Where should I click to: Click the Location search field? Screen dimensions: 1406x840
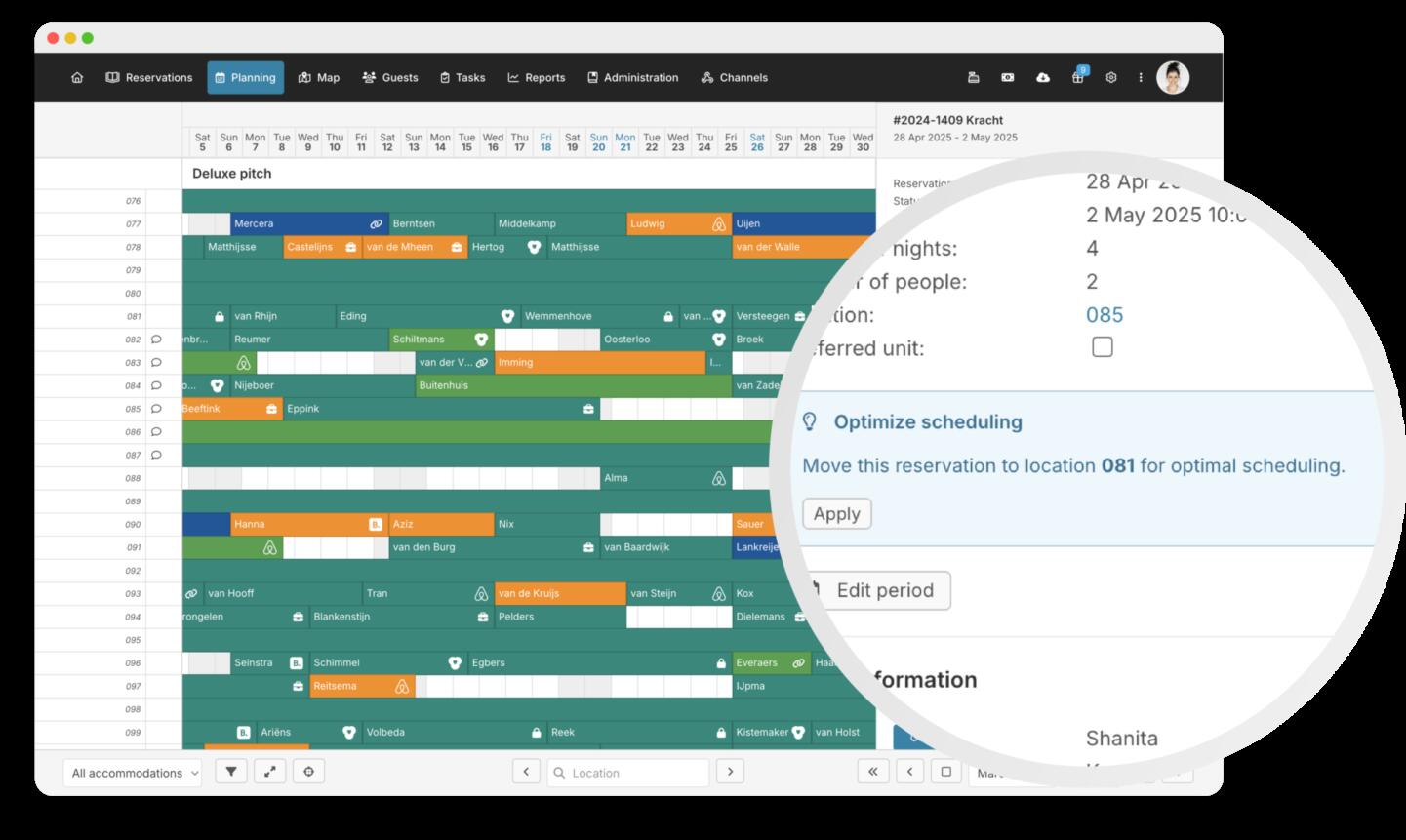point(628,773)
